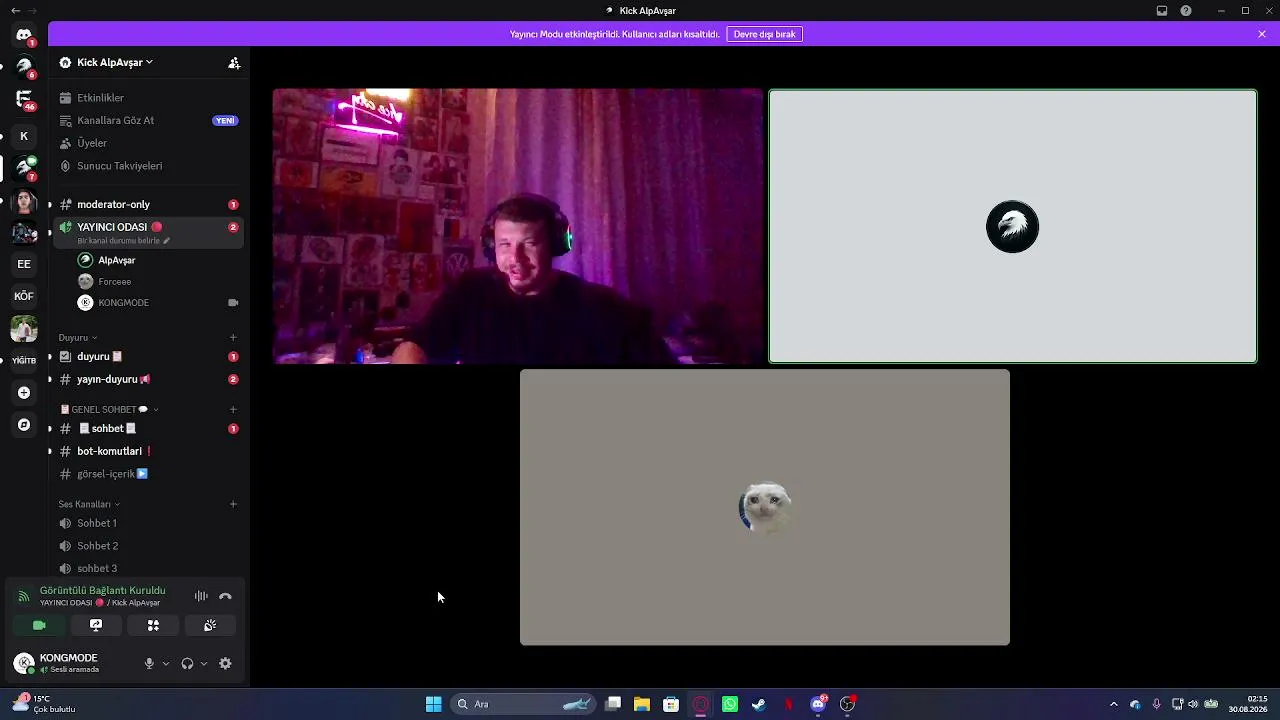
Task: Open noise suppression waveform icon
Action: click(201, 596)
